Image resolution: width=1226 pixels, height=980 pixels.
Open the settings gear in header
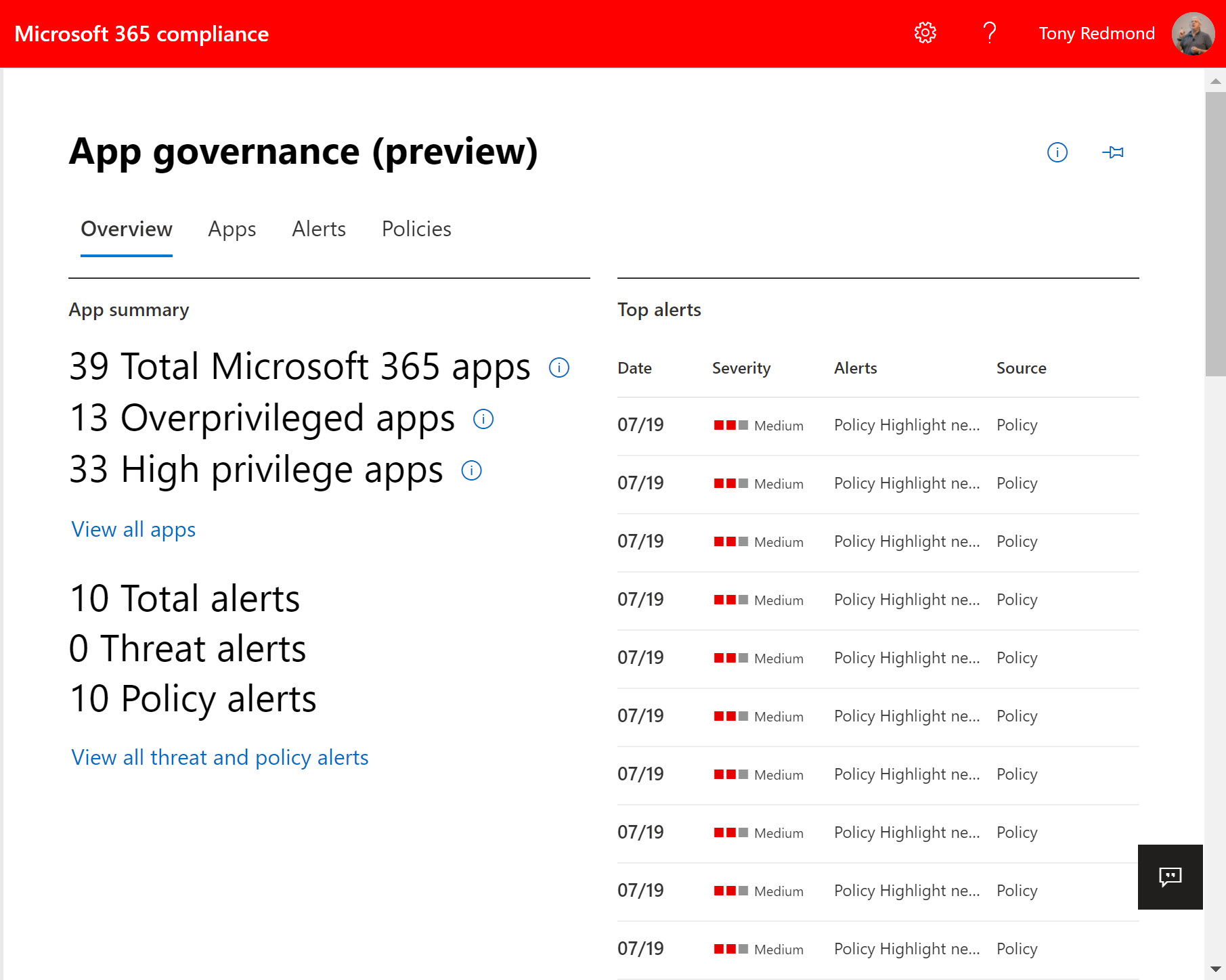point(925,32)
